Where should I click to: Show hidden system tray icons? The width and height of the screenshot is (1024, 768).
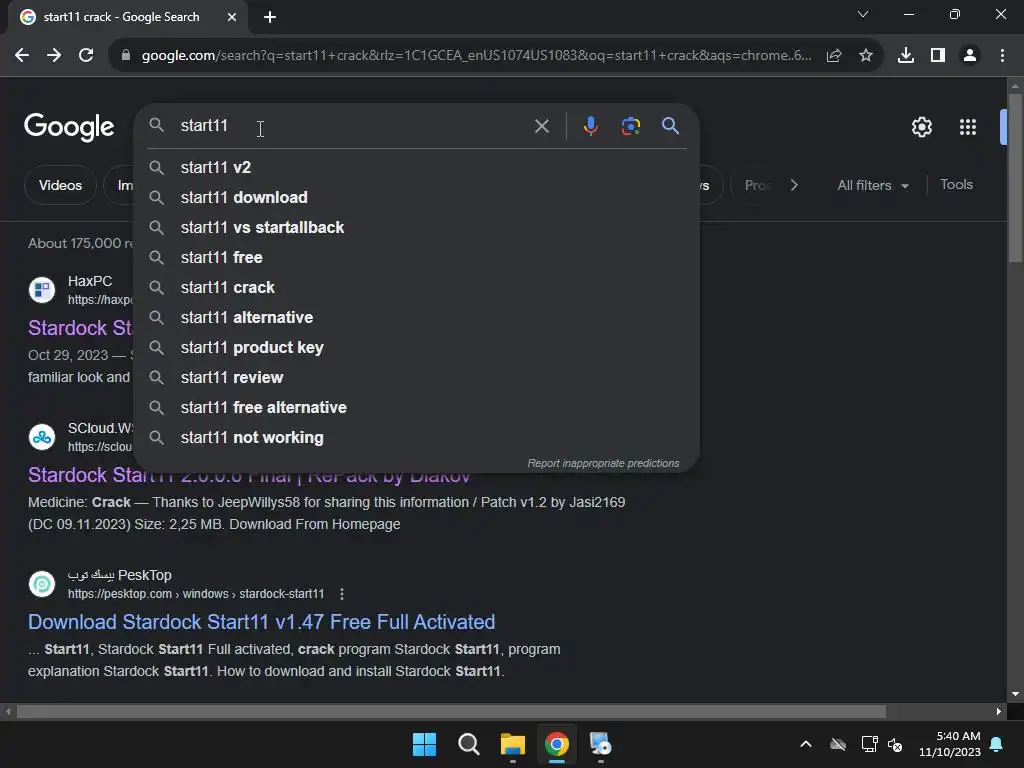pos(806,744)
